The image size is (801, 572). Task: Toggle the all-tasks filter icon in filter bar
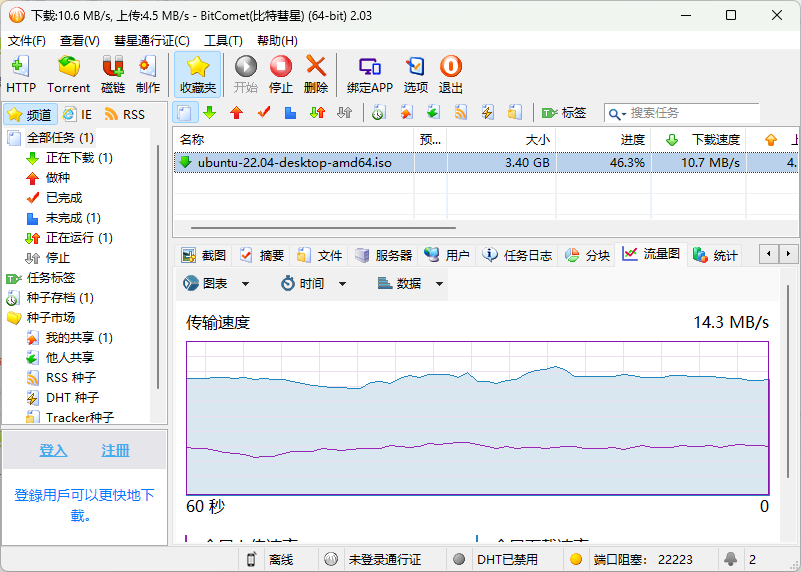click(185, 113)
